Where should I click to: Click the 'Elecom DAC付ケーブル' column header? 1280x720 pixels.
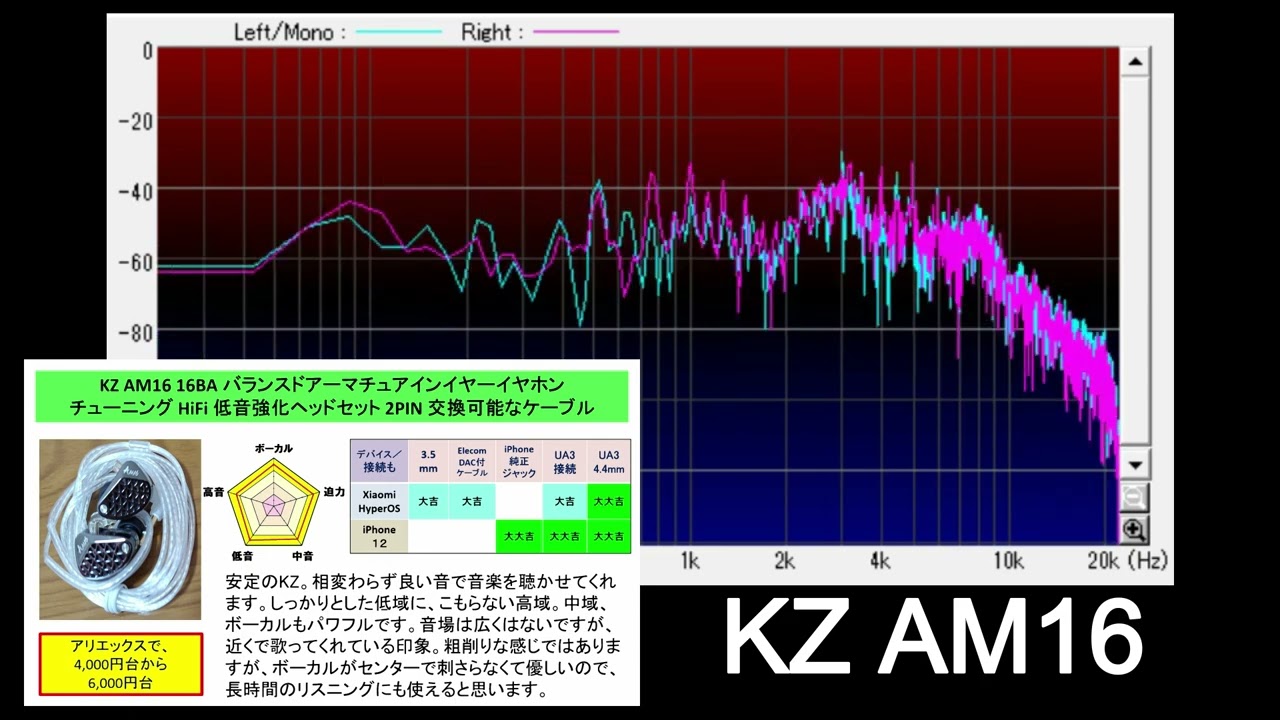click(x=472, y=461)
